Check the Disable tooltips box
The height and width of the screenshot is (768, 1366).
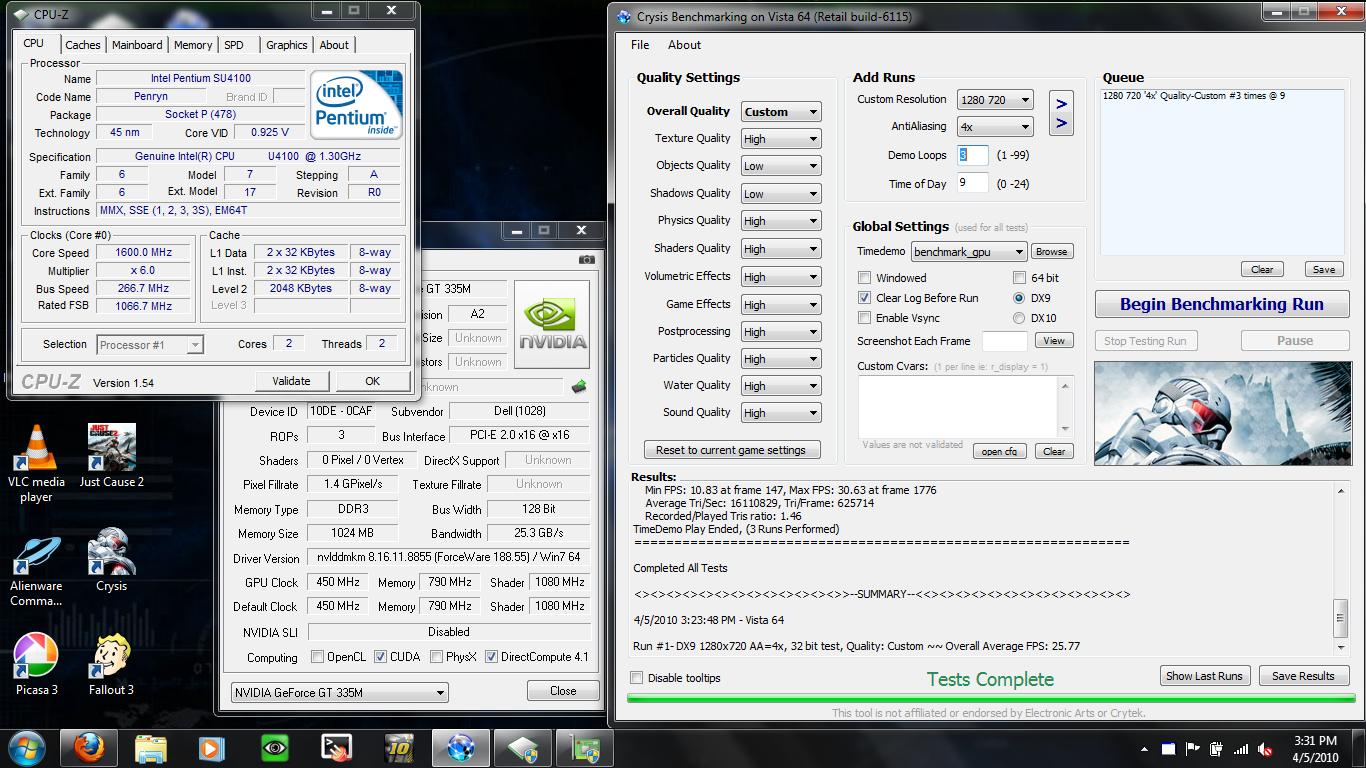[x=637, y=678]
